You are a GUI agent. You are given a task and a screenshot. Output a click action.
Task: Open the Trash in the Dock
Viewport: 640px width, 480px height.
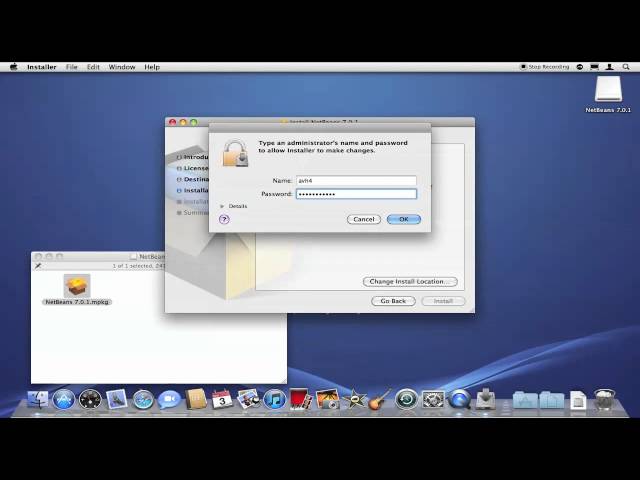pyautogui.click(x=604, y=399)
